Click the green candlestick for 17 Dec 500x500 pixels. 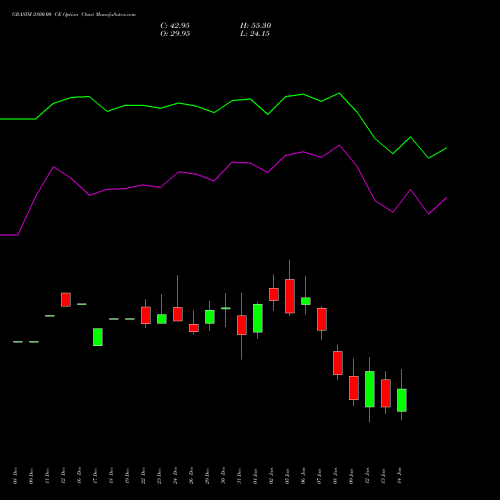(x=98, y=337)
